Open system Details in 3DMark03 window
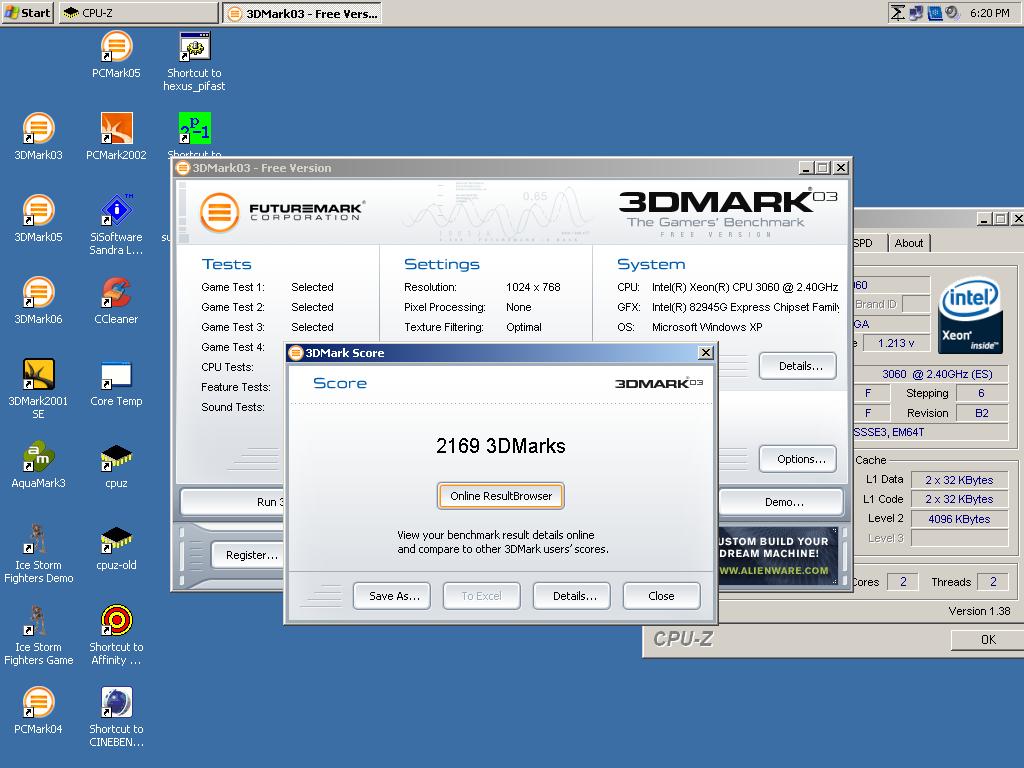 coord(798,366)
